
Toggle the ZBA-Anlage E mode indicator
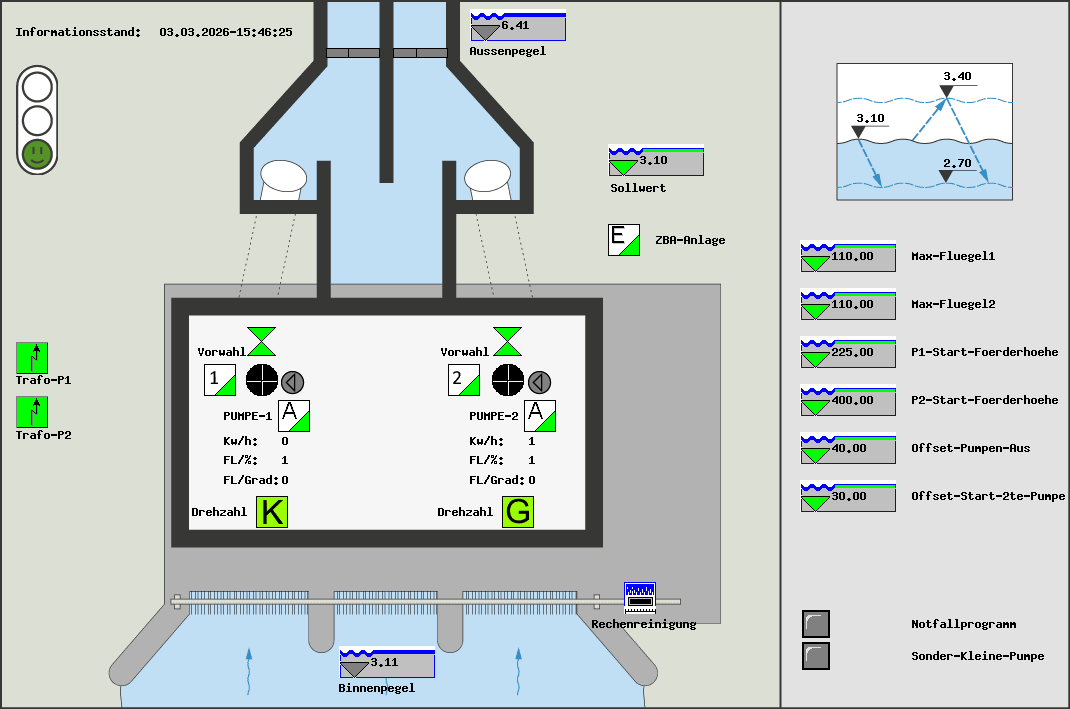point(624,240)
